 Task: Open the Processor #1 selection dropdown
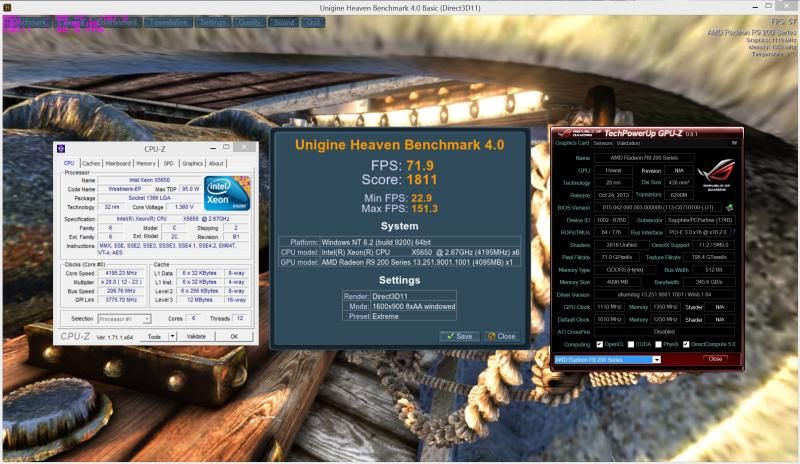point(124,319)
